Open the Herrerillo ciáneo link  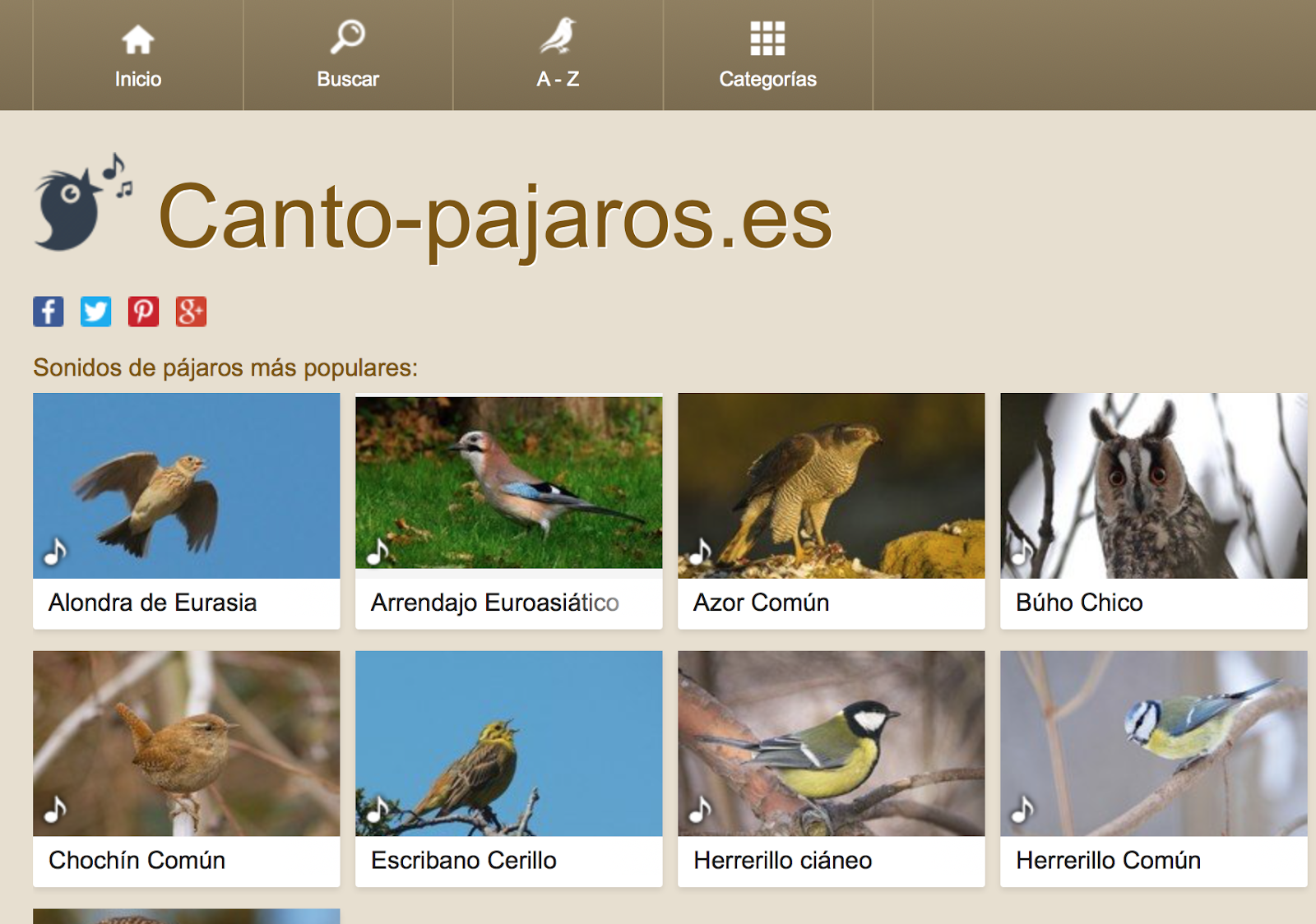(x=783, y=861)
